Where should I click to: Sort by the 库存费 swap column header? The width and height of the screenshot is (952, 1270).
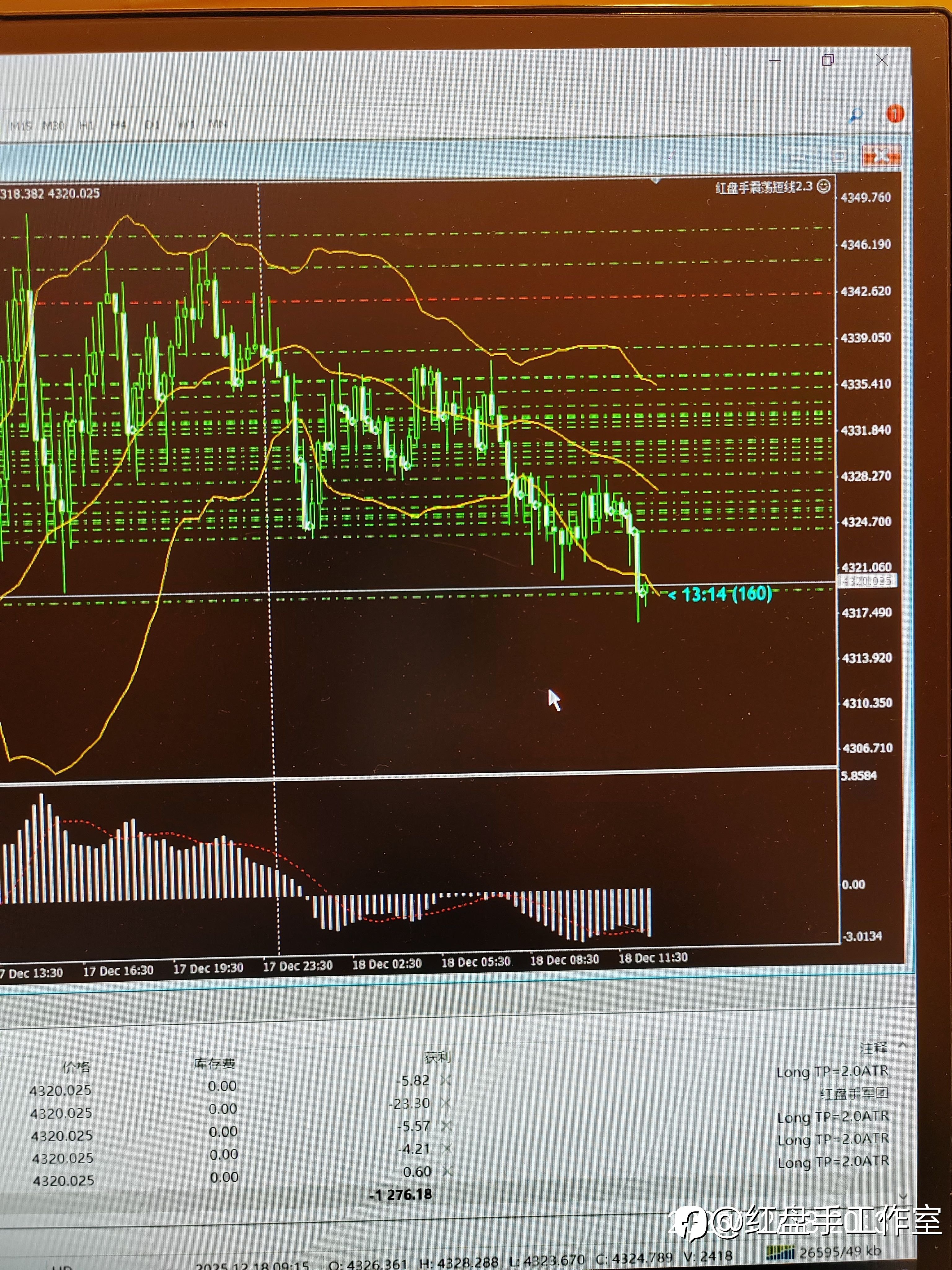pos(214,1064)
